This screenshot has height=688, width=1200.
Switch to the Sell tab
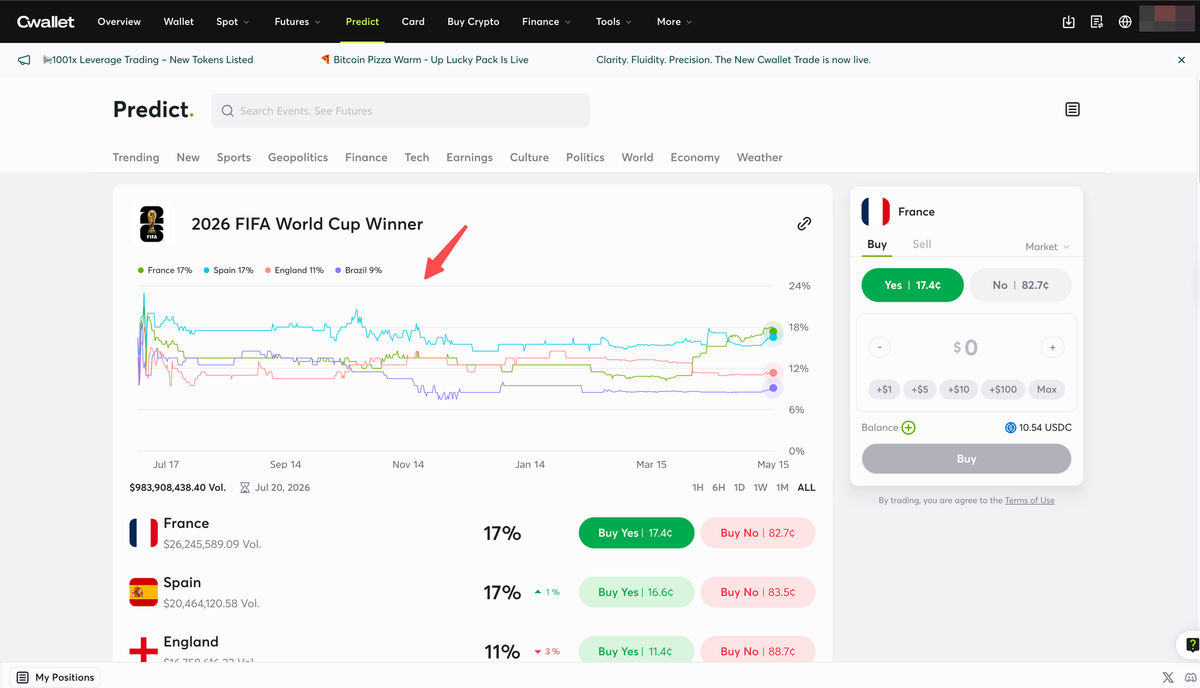(921, 244)
